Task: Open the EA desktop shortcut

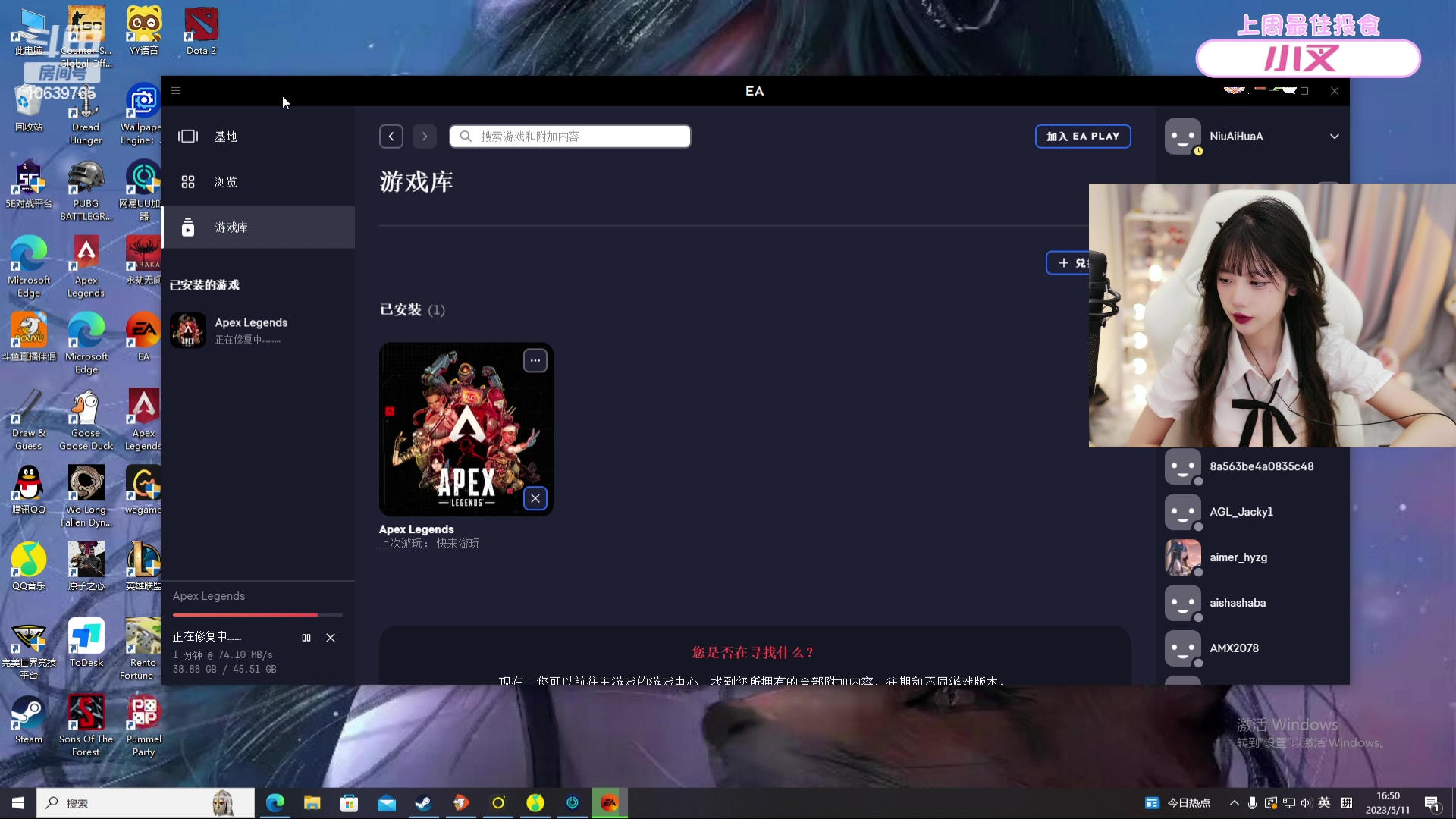Action: [143, 337]
